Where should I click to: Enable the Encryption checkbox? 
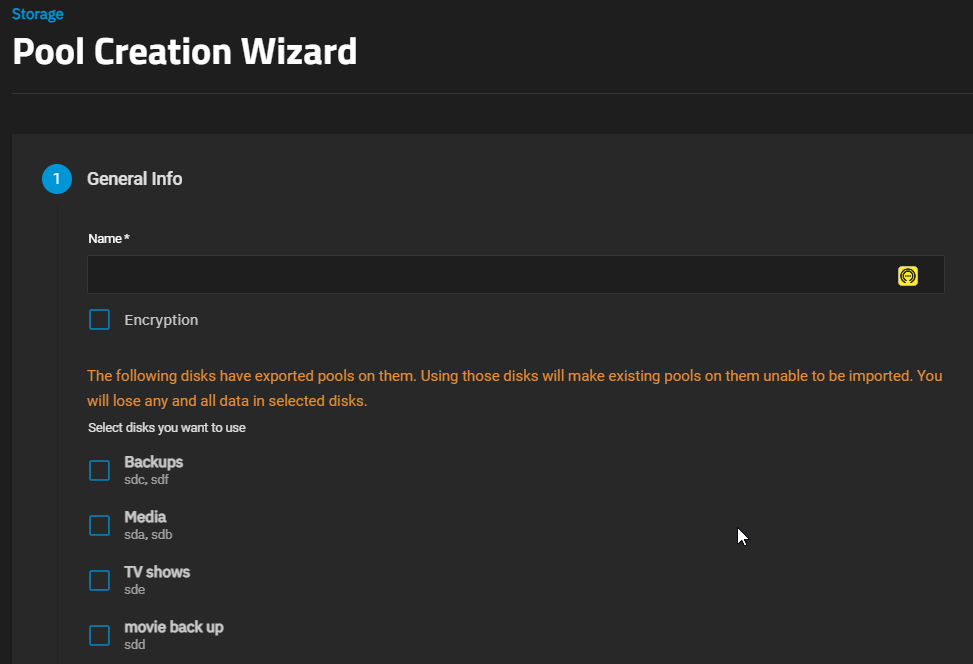click(99, 320)
